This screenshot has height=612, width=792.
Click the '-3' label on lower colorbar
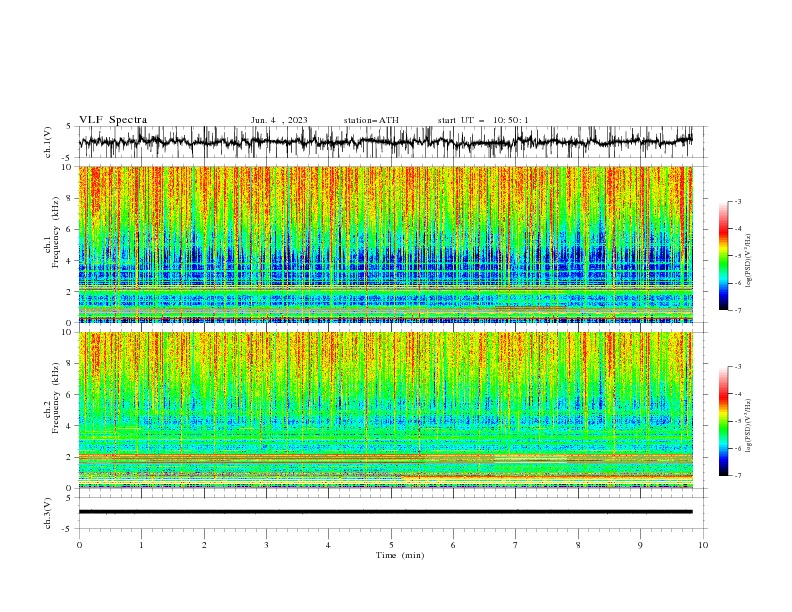(x=738, y=367)
